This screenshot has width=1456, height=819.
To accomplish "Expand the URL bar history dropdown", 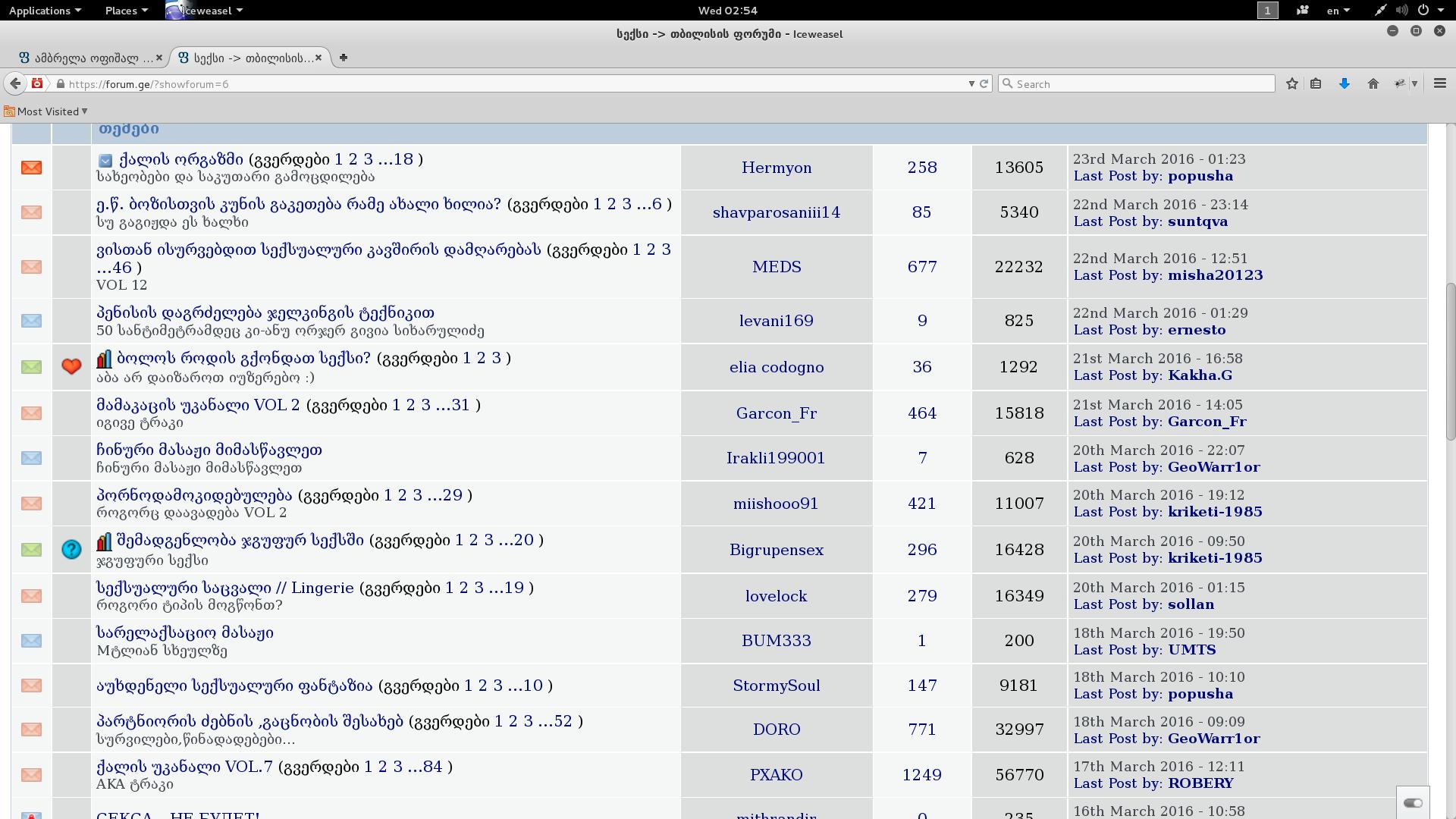I will 971,84.
